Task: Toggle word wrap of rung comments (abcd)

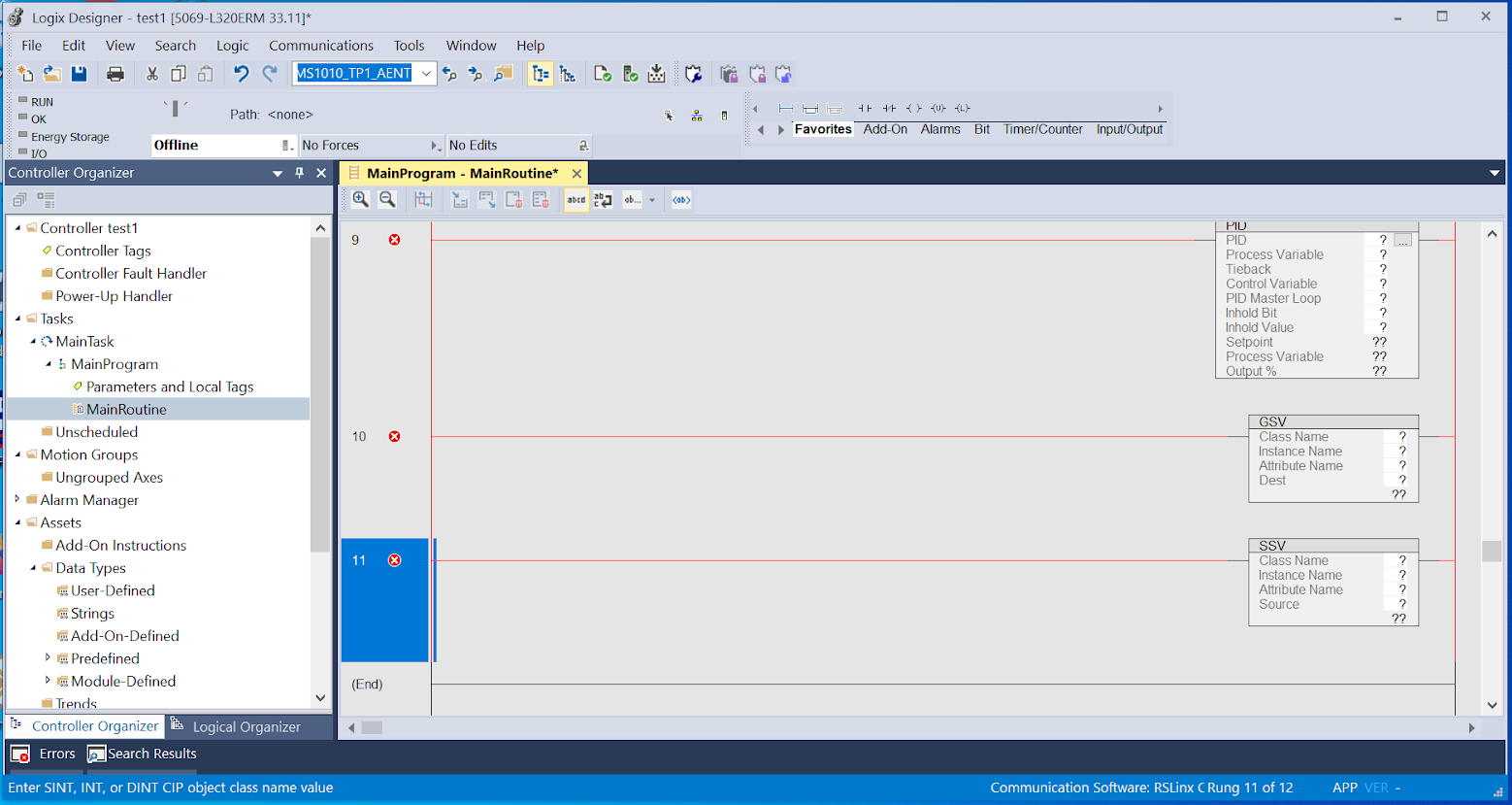Action: pyautogui.click(x=575, y=199)
